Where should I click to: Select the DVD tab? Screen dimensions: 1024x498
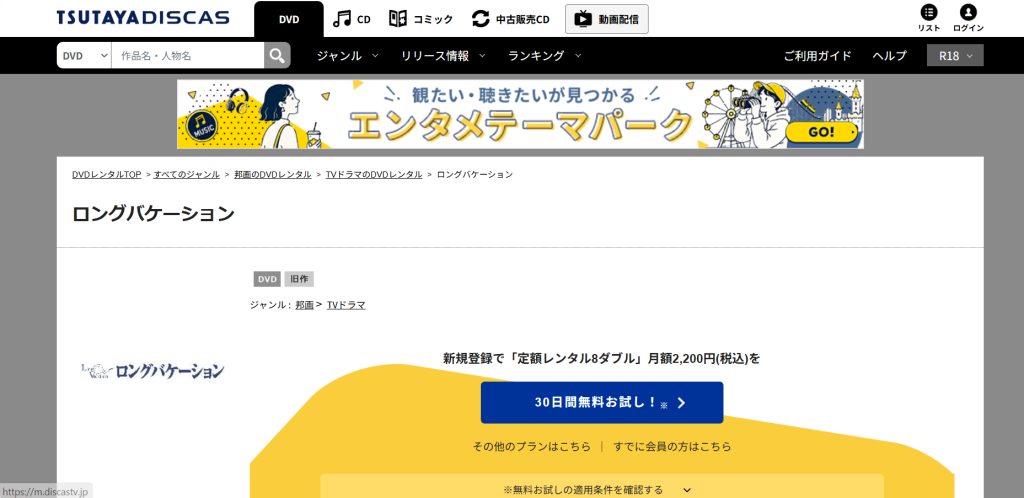[x=289, y=19]
